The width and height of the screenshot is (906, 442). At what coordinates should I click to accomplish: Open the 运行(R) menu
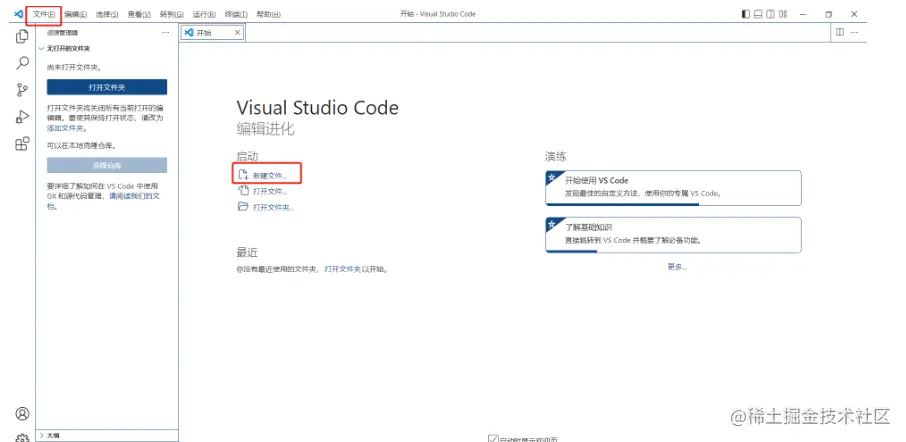(204, 14)
